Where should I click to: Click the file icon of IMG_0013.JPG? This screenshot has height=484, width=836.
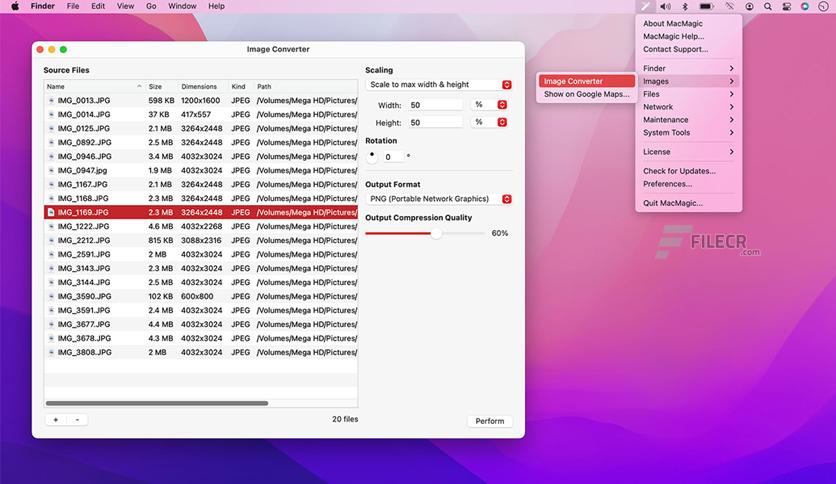(51, 100)
